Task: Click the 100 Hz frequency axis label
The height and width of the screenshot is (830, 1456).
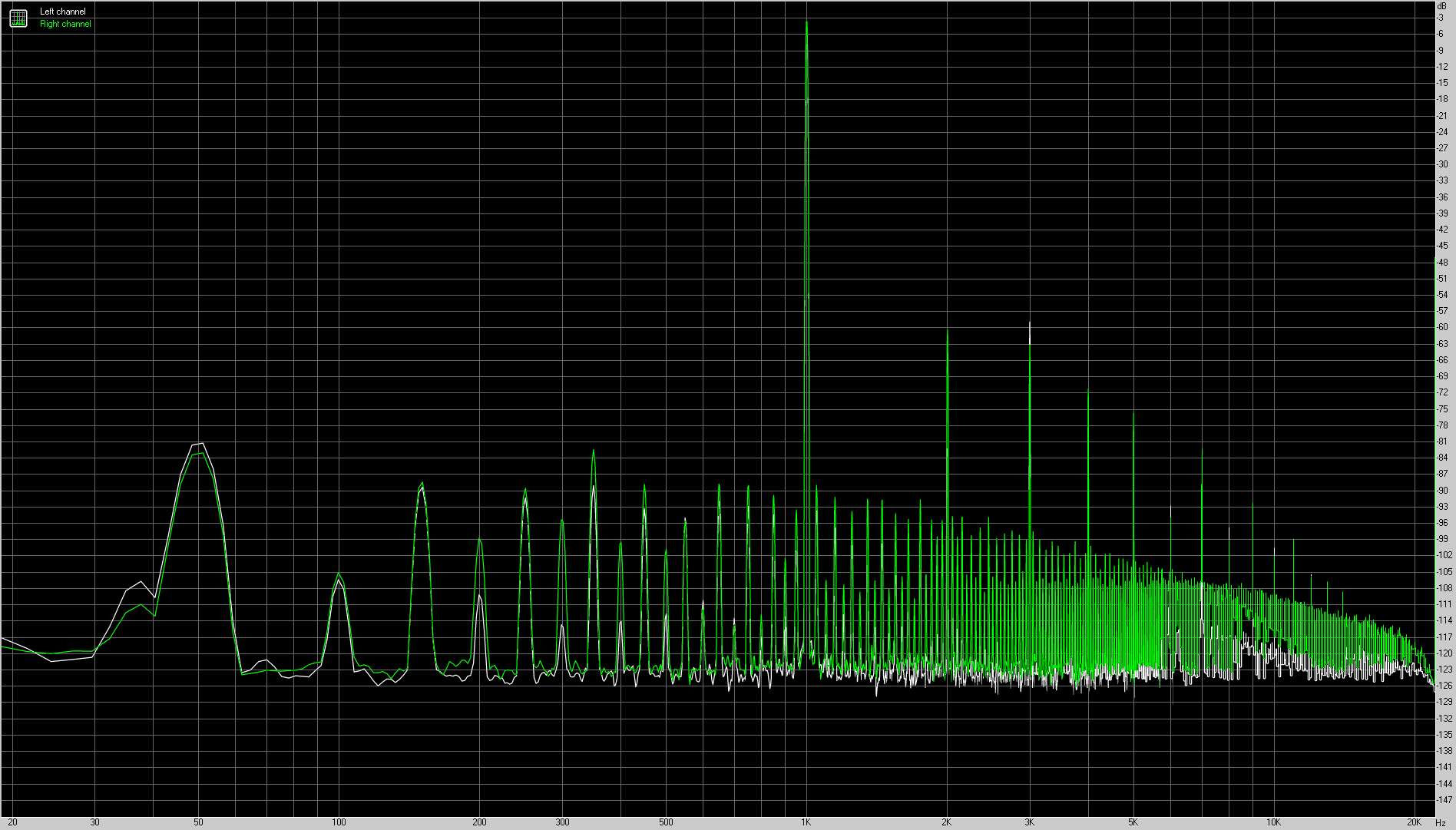Action: coord(339,822)
